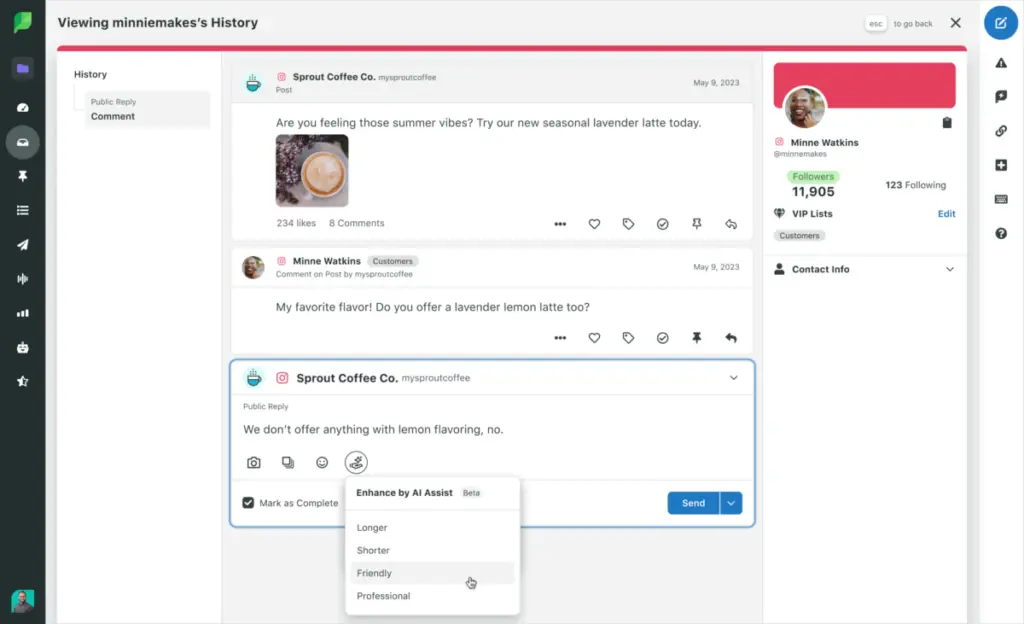This screenshot has height=624, width=1024.
Task: Open the Send button dropdown arrow
Action: (731, 503)
